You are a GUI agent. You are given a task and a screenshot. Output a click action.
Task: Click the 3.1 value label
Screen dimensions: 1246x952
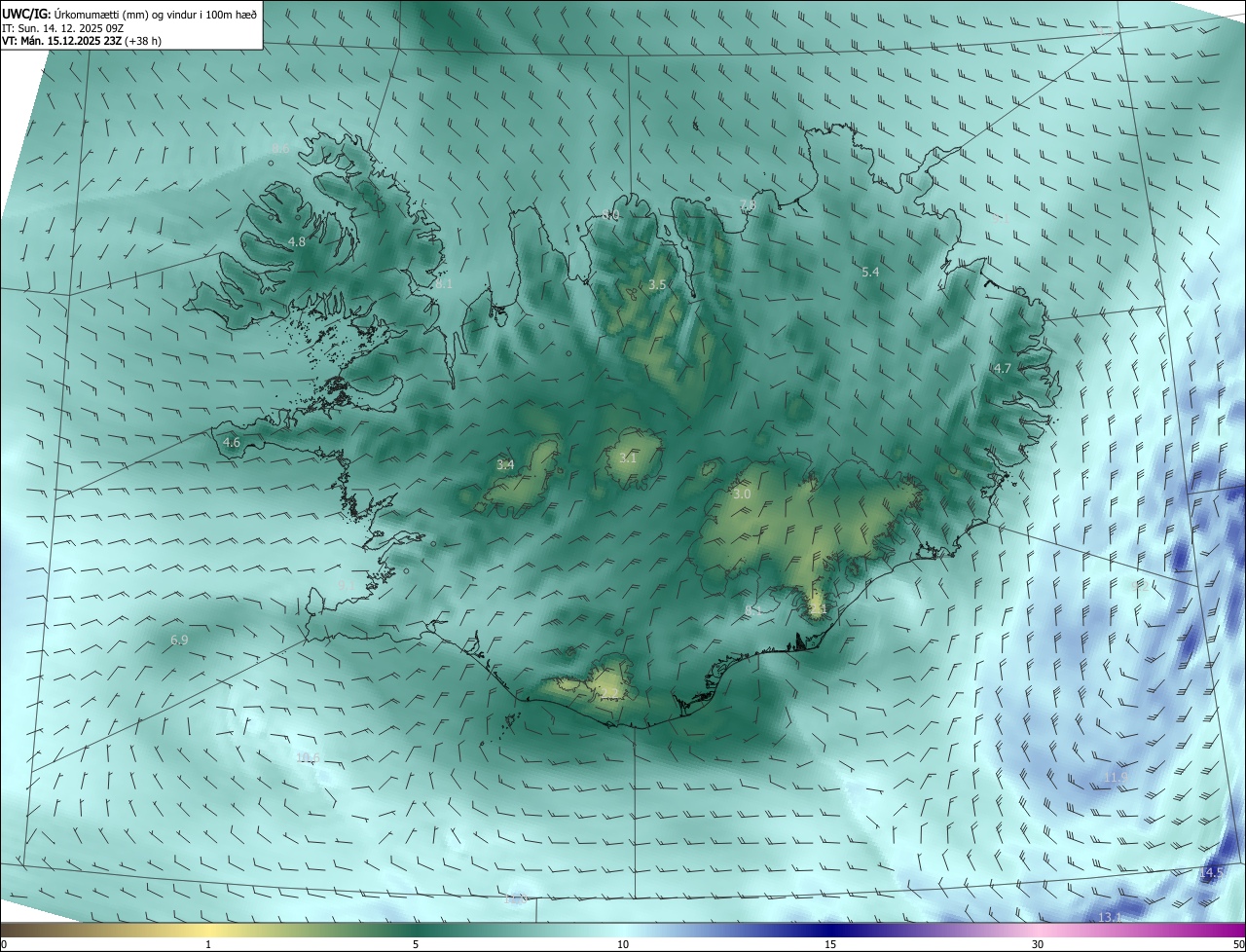coord(628,458)
